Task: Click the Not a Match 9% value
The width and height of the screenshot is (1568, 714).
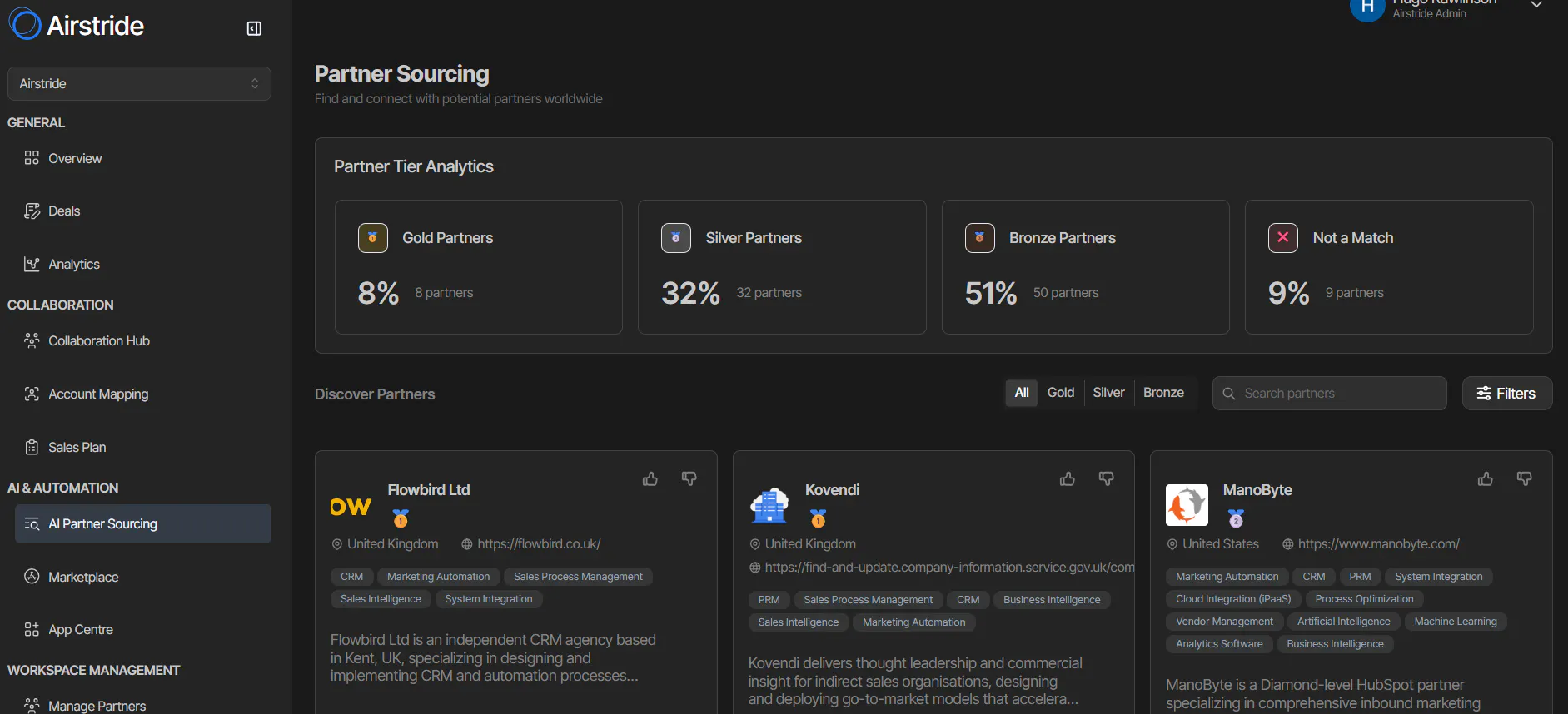Action: (x=1288, y=293)
